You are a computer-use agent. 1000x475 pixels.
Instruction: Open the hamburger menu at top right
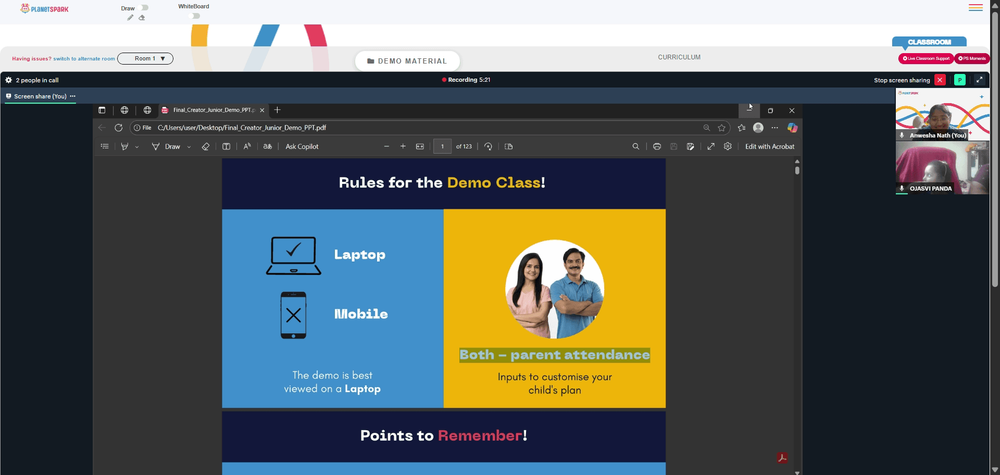(976, 8)
